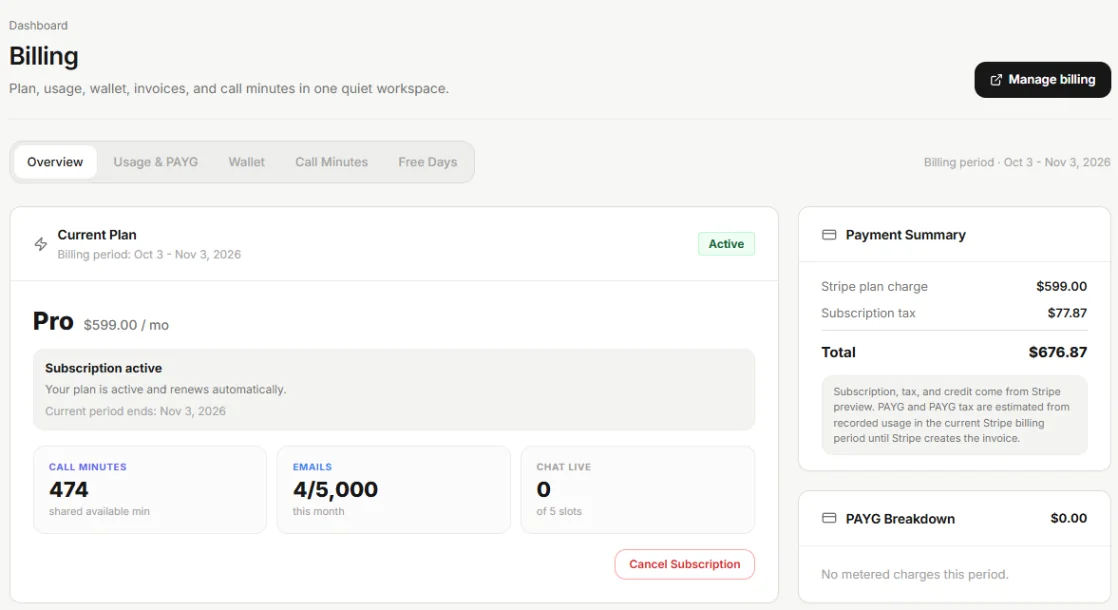Click the Billing page heading
Viewport: 1118px width, 610px height.
pyautogui.click(x=43, y=56)
